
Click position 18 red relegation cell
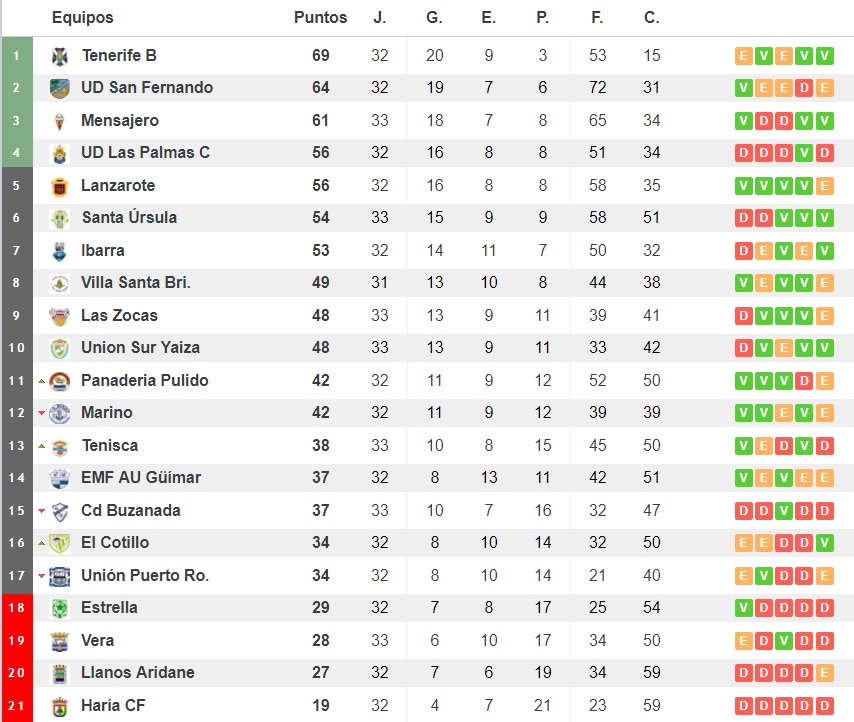tap(16, 608)
